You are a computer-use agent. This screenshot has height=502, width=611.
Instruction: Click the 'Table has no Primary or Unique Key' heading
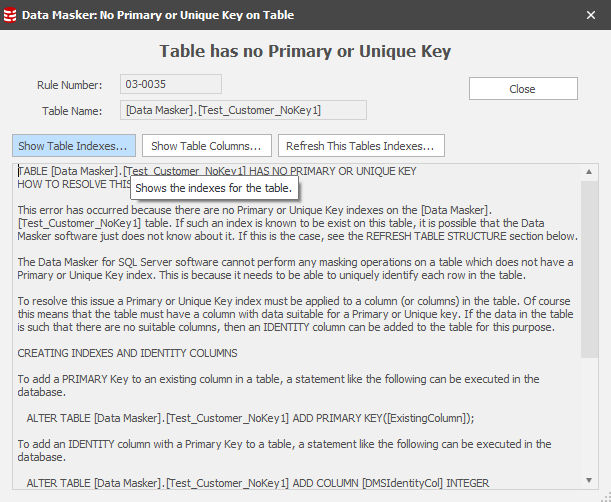coord(305,51)
